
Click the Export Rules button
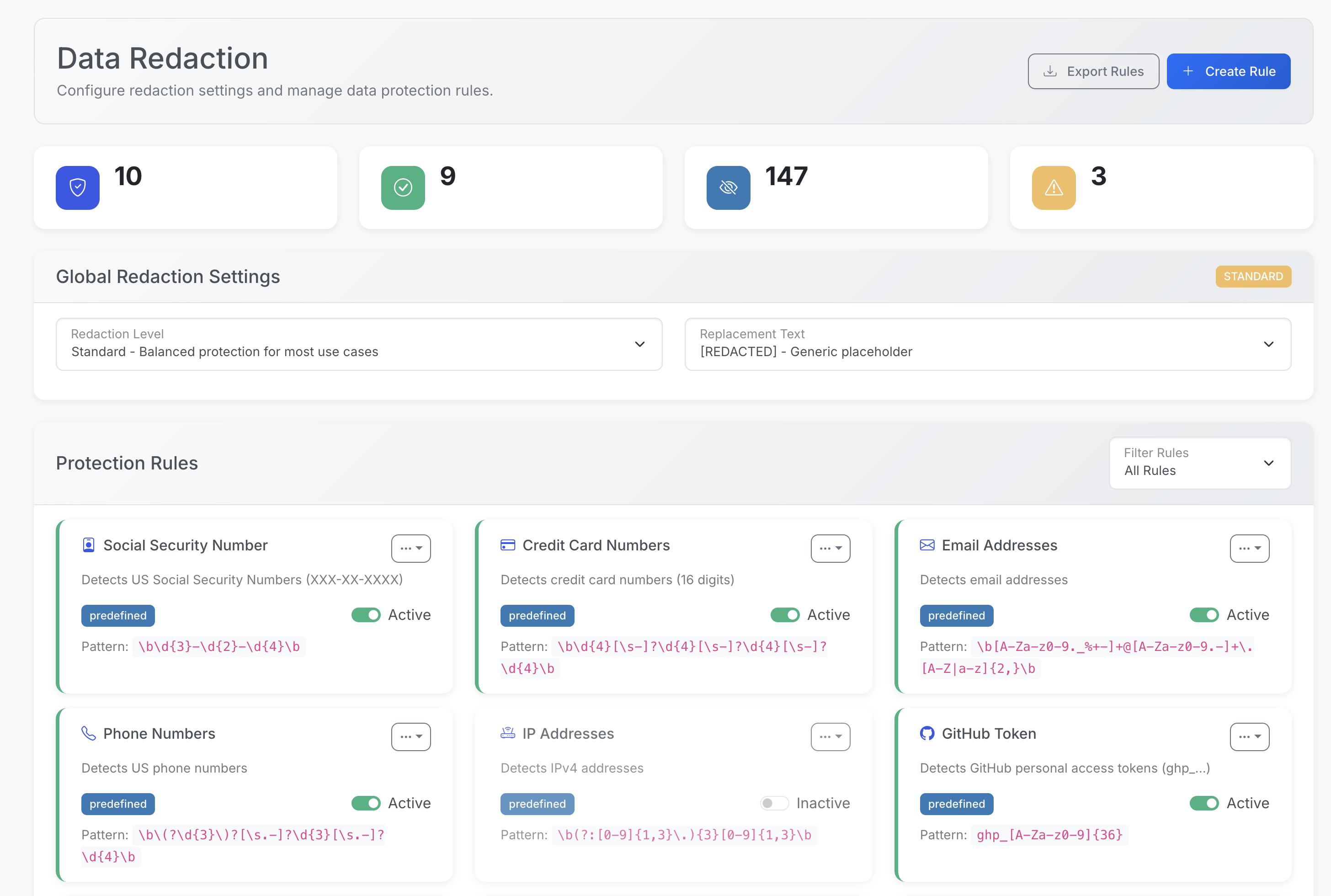click(1093, 71)
